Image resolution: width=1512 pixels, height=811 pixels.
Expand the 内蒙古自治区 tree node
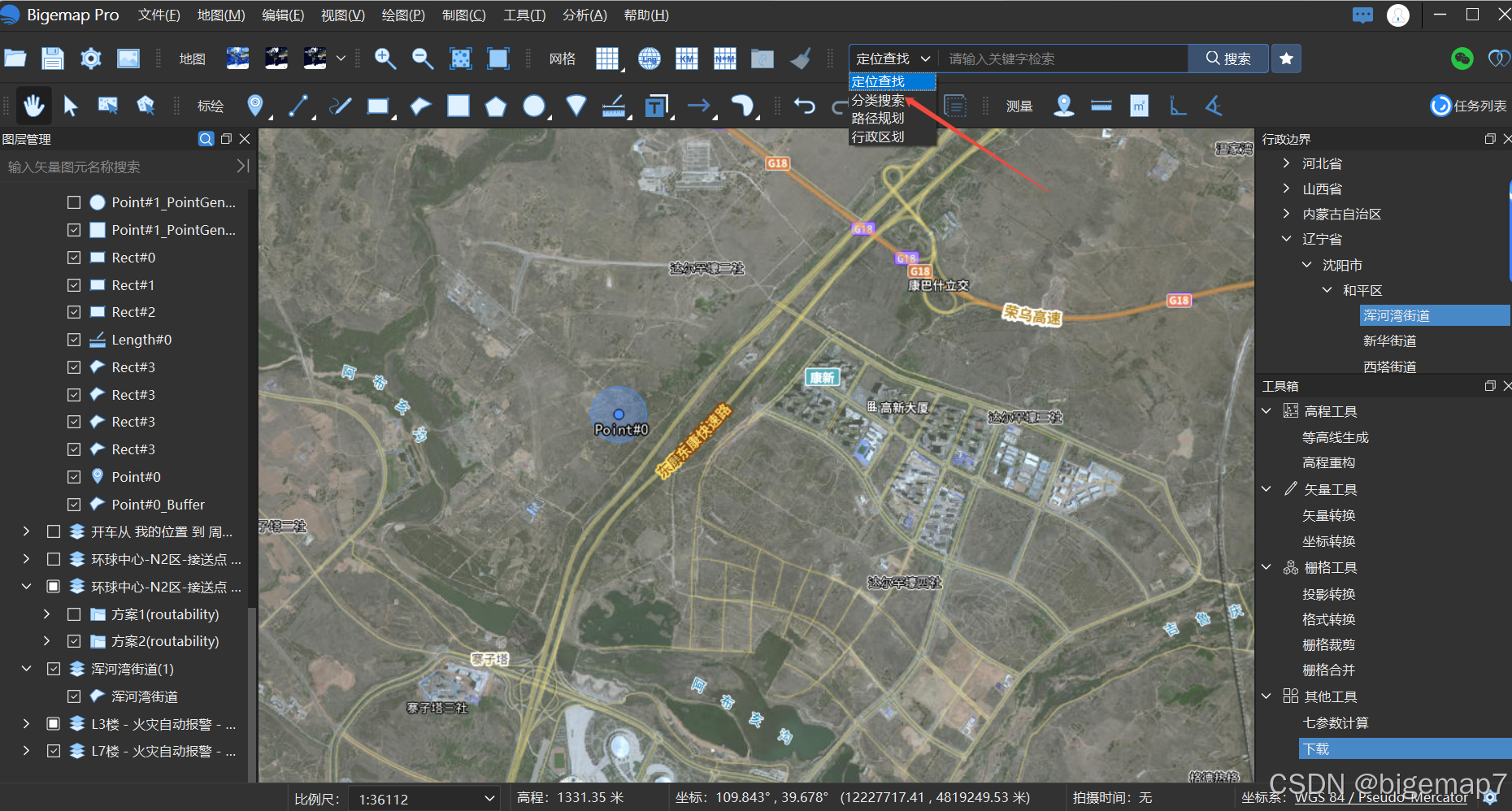point(1286,214)
